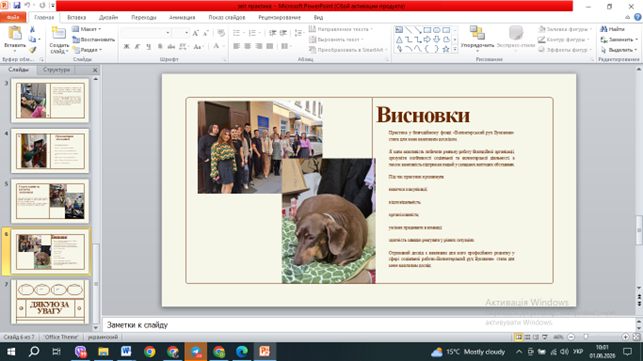The height and width of the screenshot is (361, 643).
Task: Cut selection with the scissors icon
Action: (x=32, y=30)
